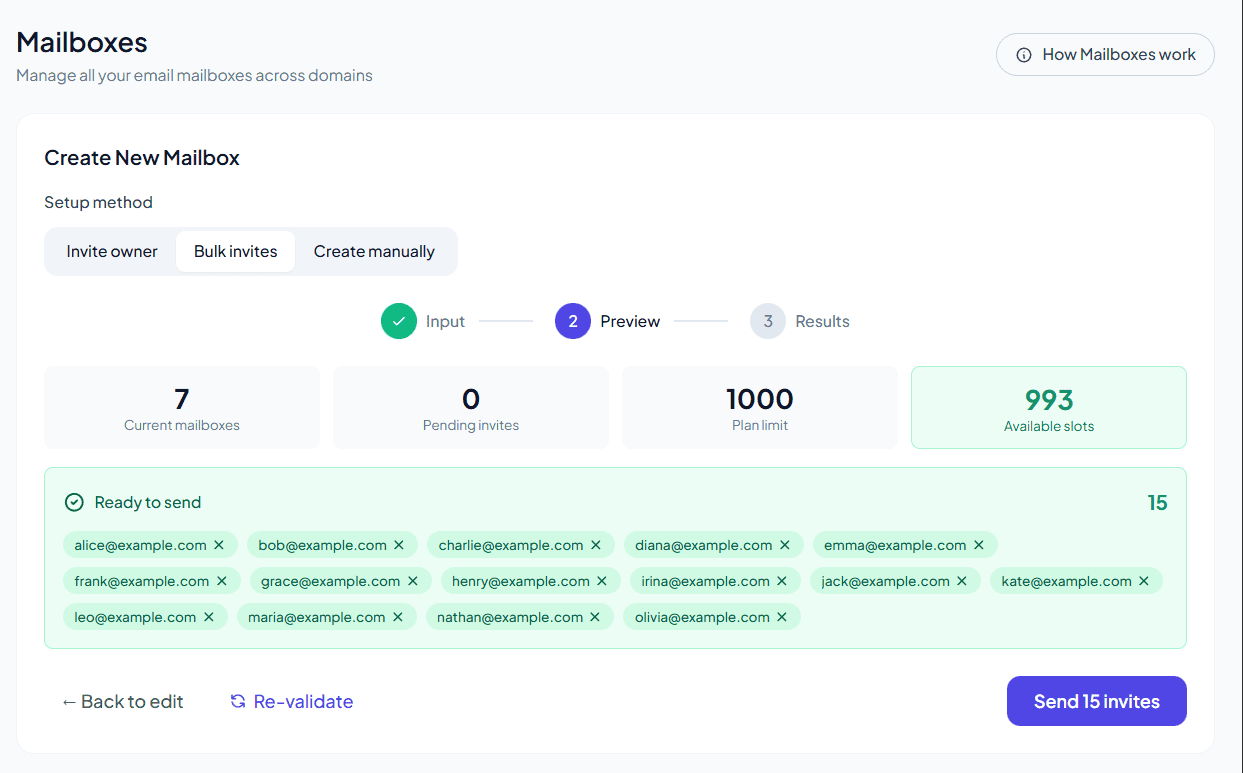This screenshot has width=1243, height=773.
Task: Click the Back to edit link
Action: [122, 701]
